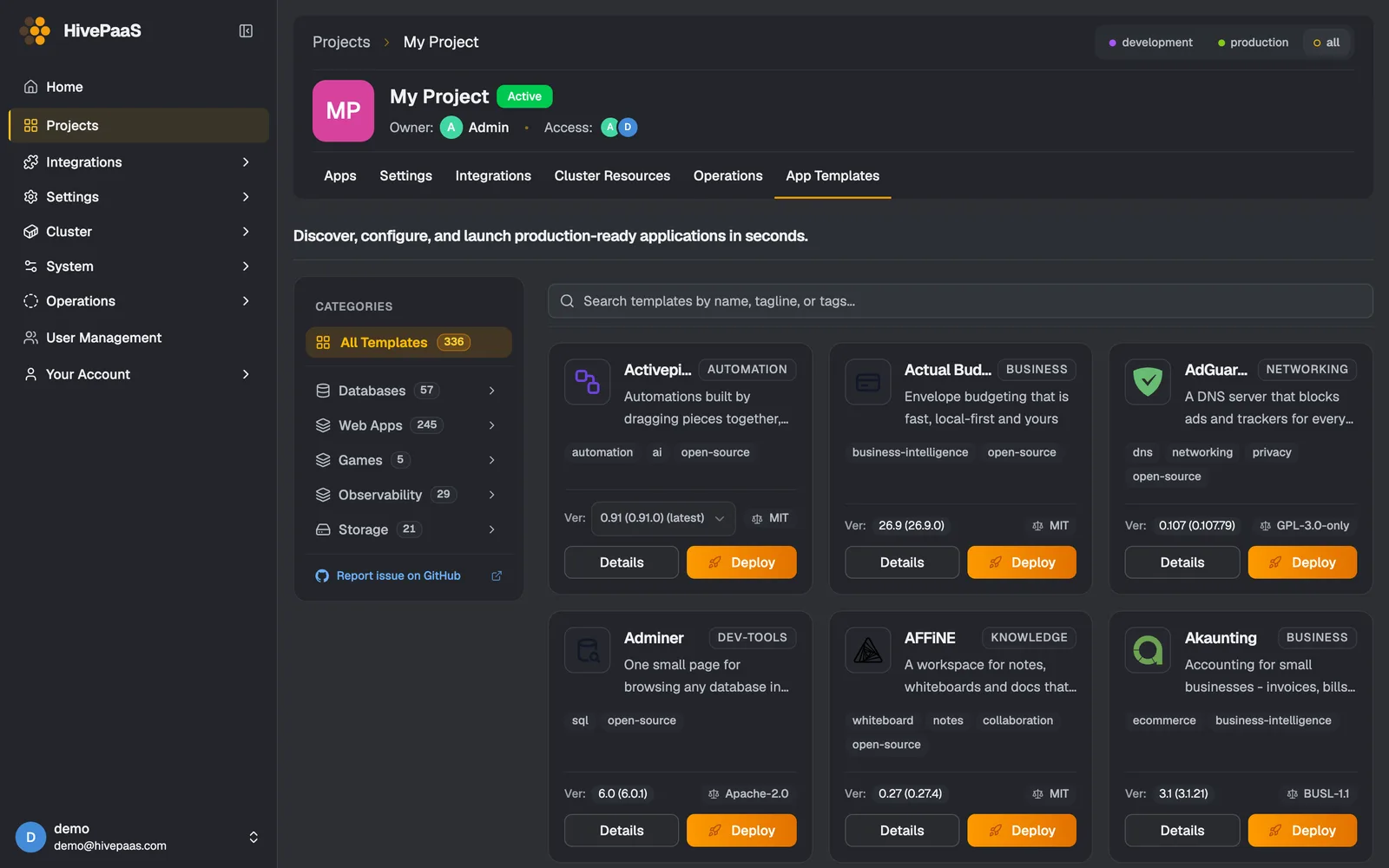Click the Actual Budget app icon
Viewport: 1389px width, 868px height.
(867, 382)
